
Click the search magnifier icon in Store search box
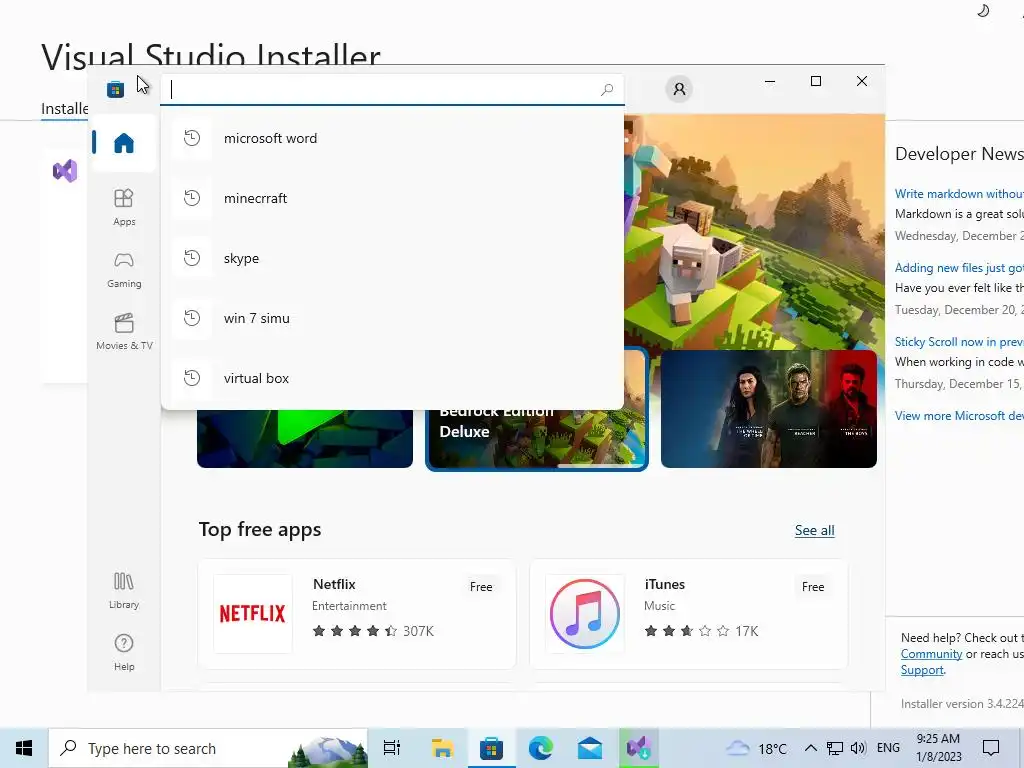[x=607, y=89]
